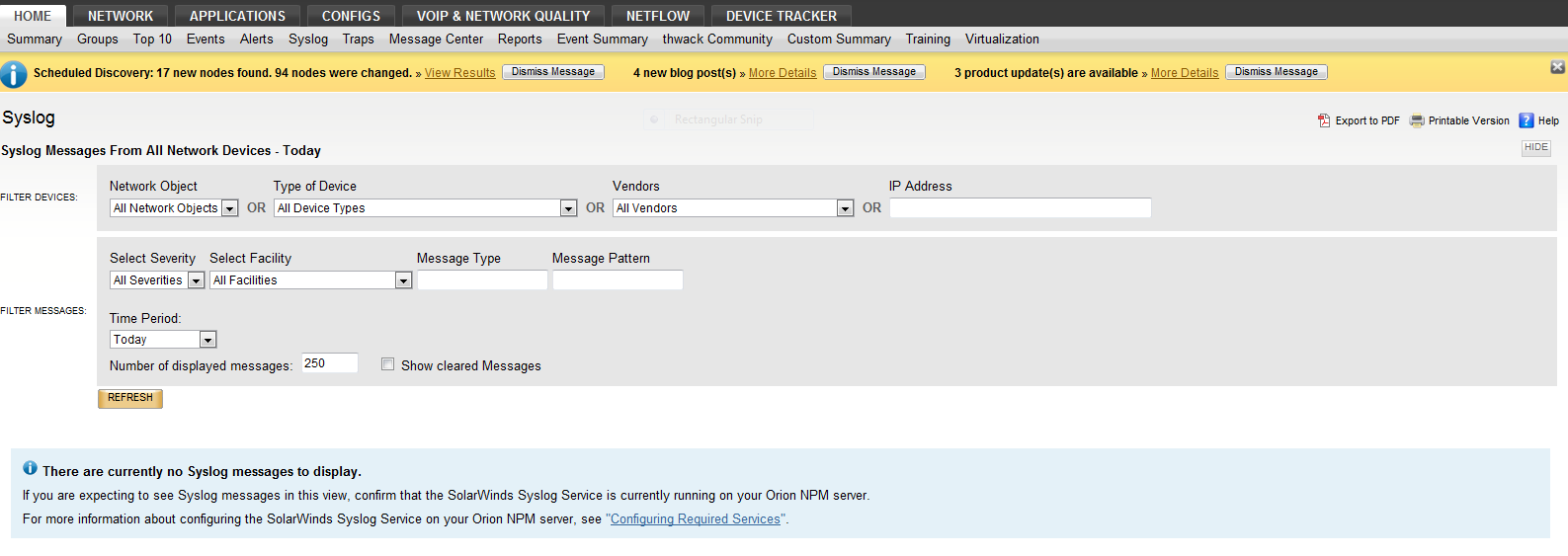Open the All Severities dropdown

coord(157,280)
